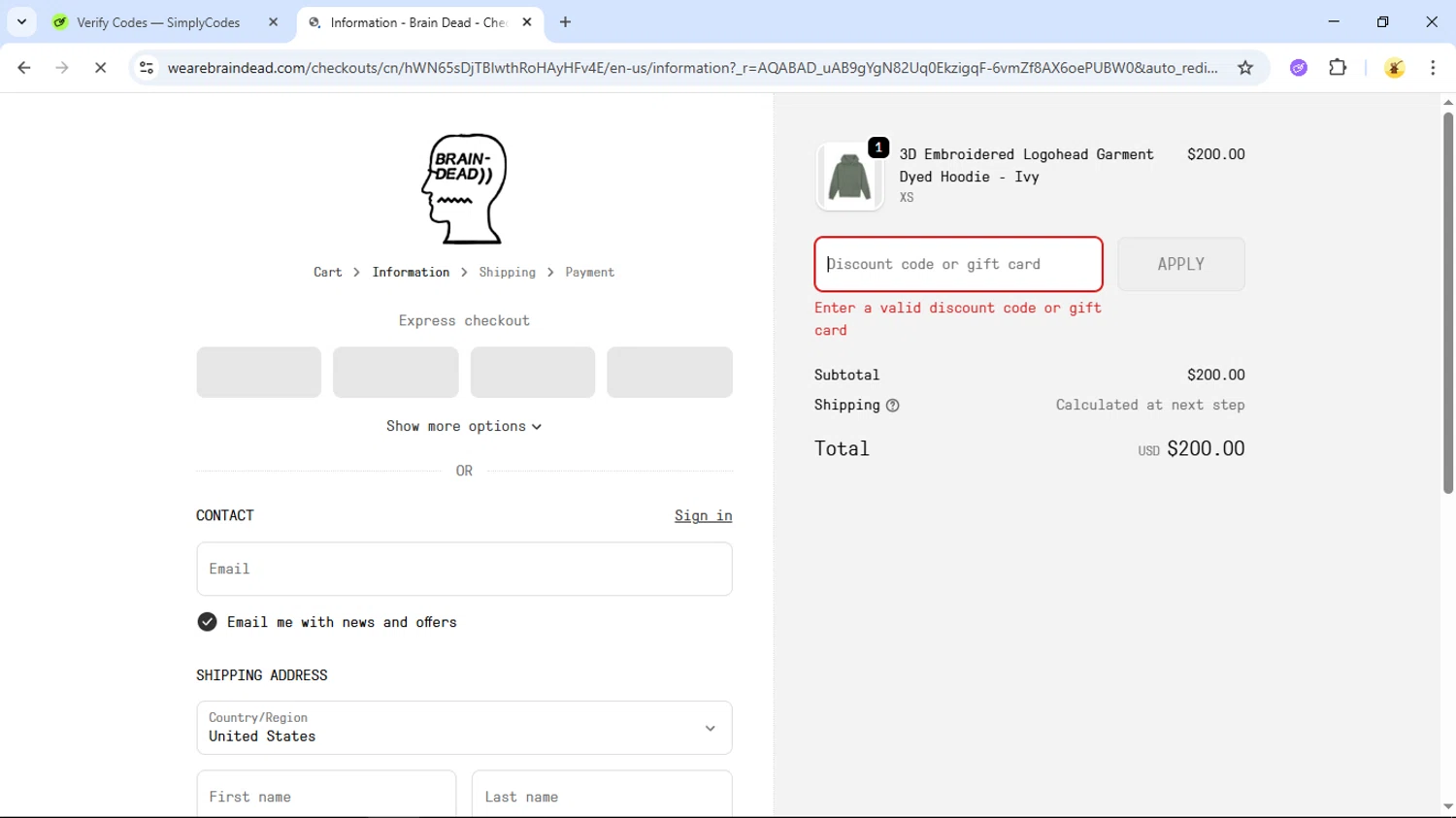Image resolution: width=1456 pixels, height=818 pixels.
Task: Uncheck Email me with news and offers
Action: coord(207,622)
